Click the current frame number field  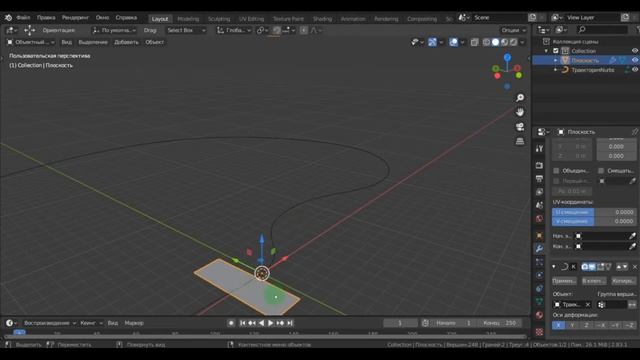coord(400,323)
